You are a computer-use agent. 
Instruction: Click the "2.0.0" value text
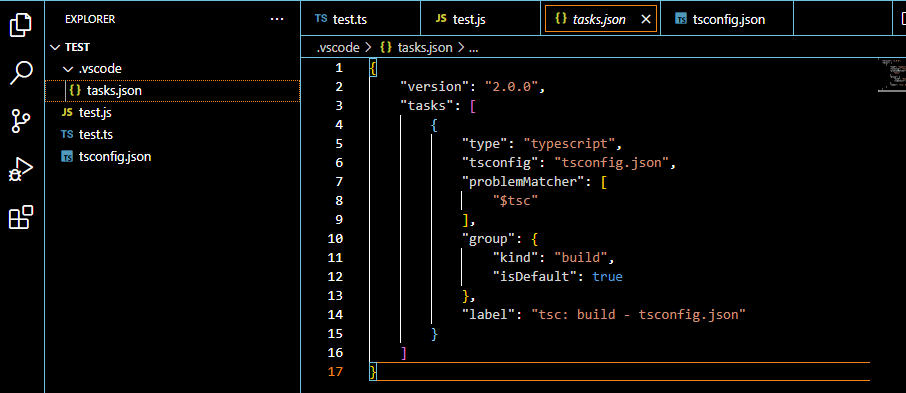(511, 87)
